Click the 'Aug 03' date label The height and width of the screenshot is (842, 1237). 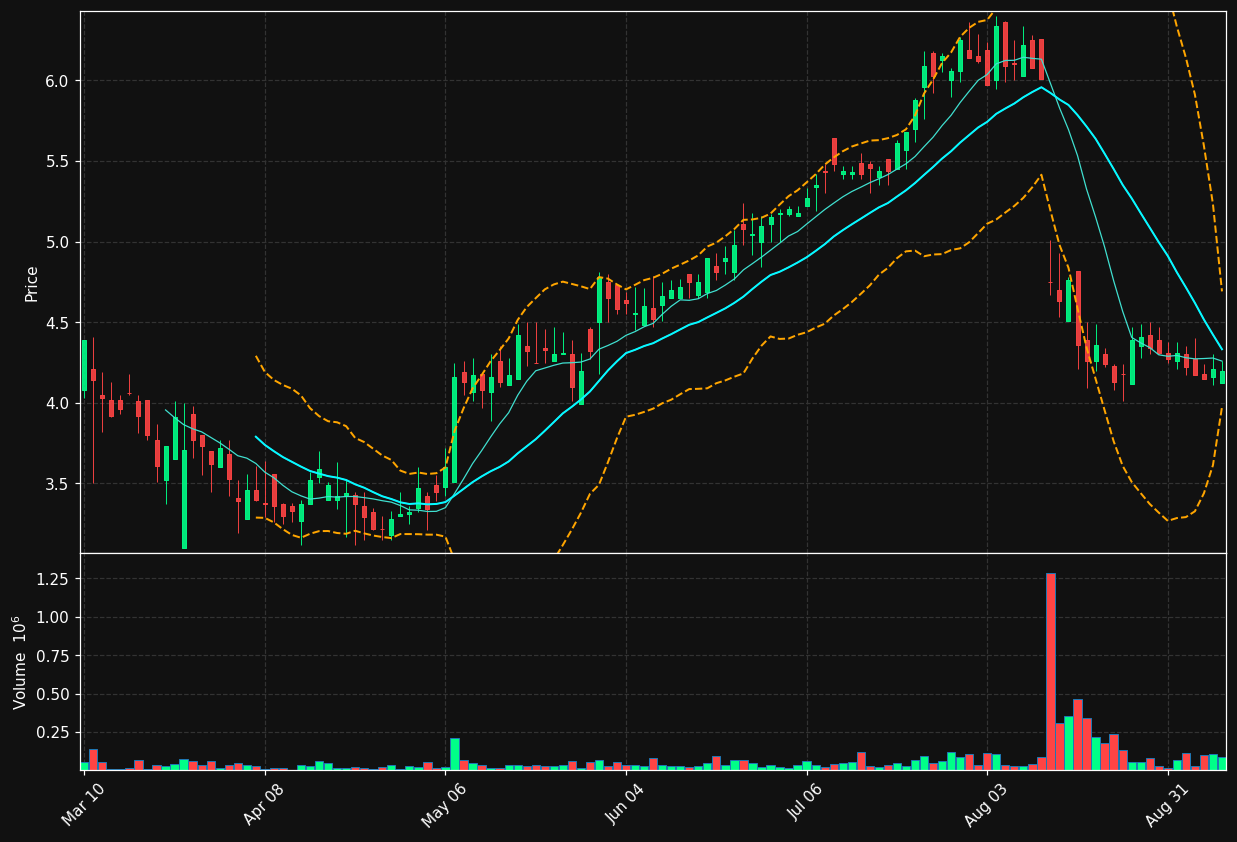click(x=987, y=805)
